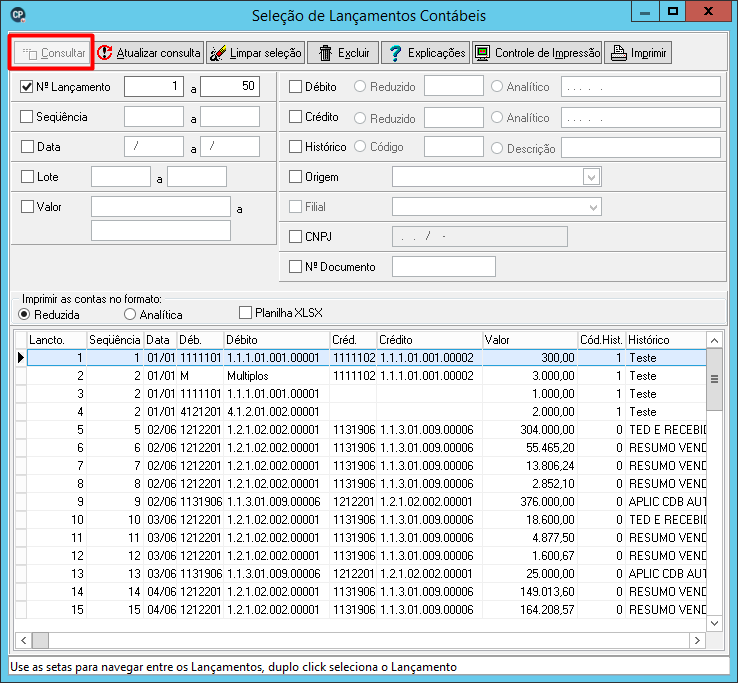Click the value 376.000,00 cell

click(x=530, y=502)
